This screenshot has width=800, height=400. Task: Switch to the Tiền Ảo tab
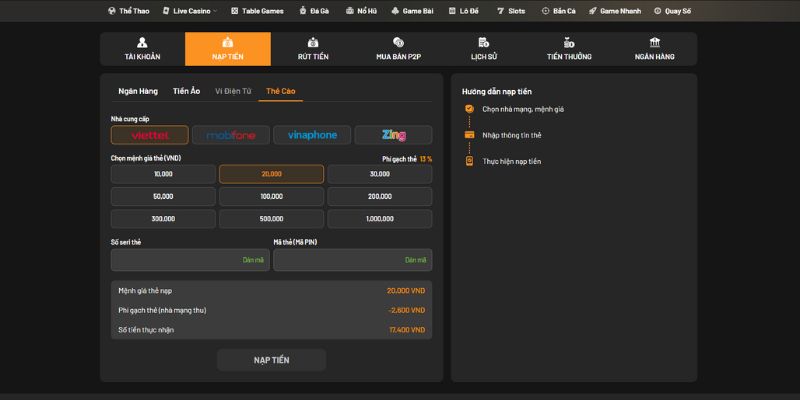click(x=186, y=91)
